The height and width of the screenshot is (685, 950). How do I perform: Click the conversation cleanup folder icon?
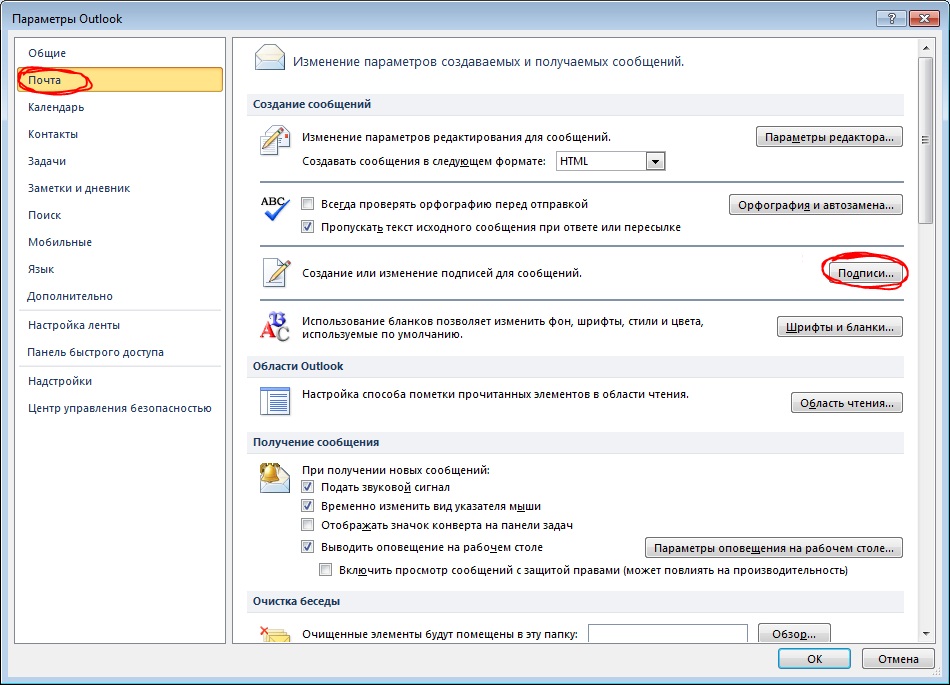[x=275, y=634]
